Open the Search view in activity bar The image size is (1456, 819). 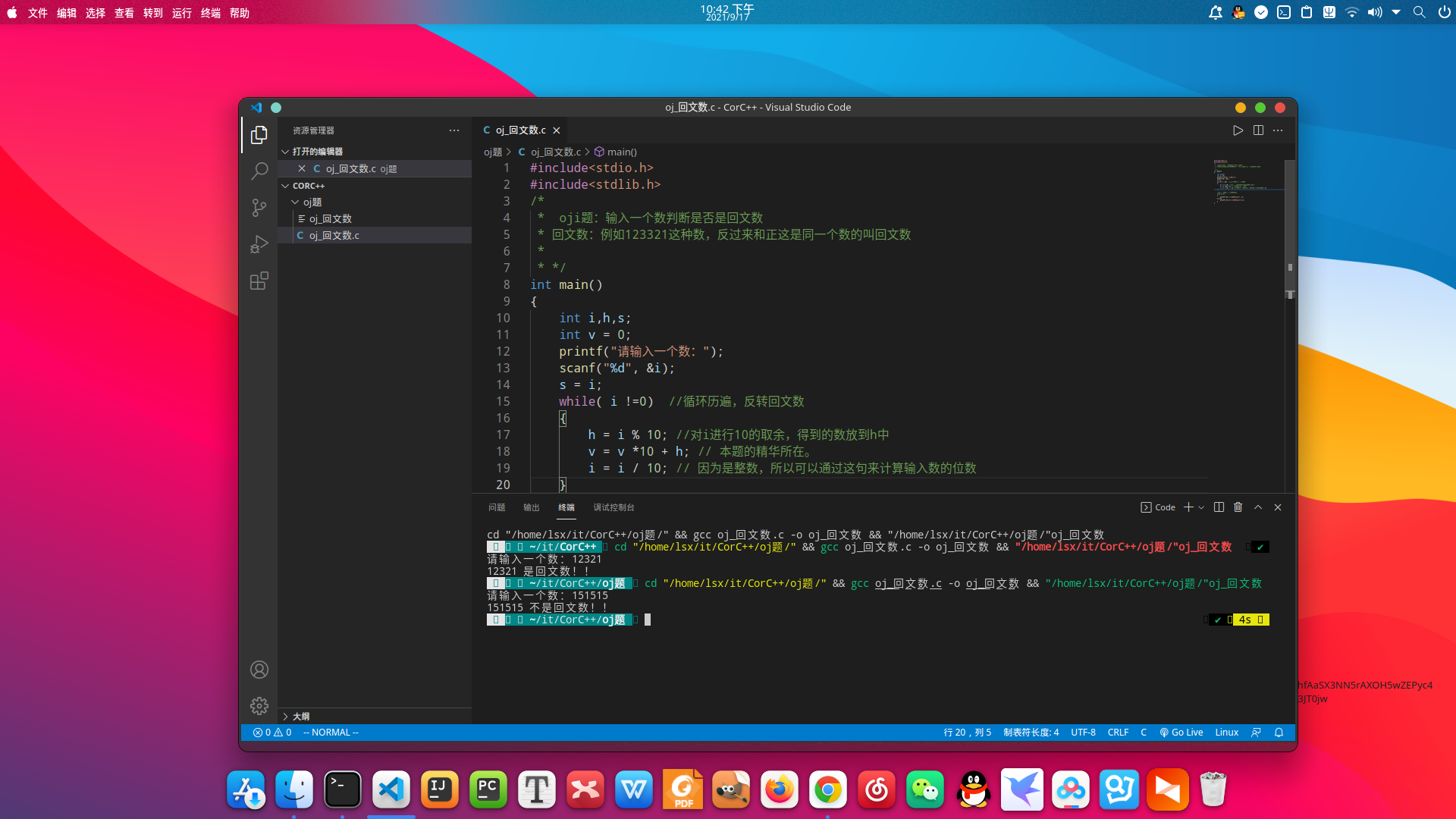pos(259,171)
